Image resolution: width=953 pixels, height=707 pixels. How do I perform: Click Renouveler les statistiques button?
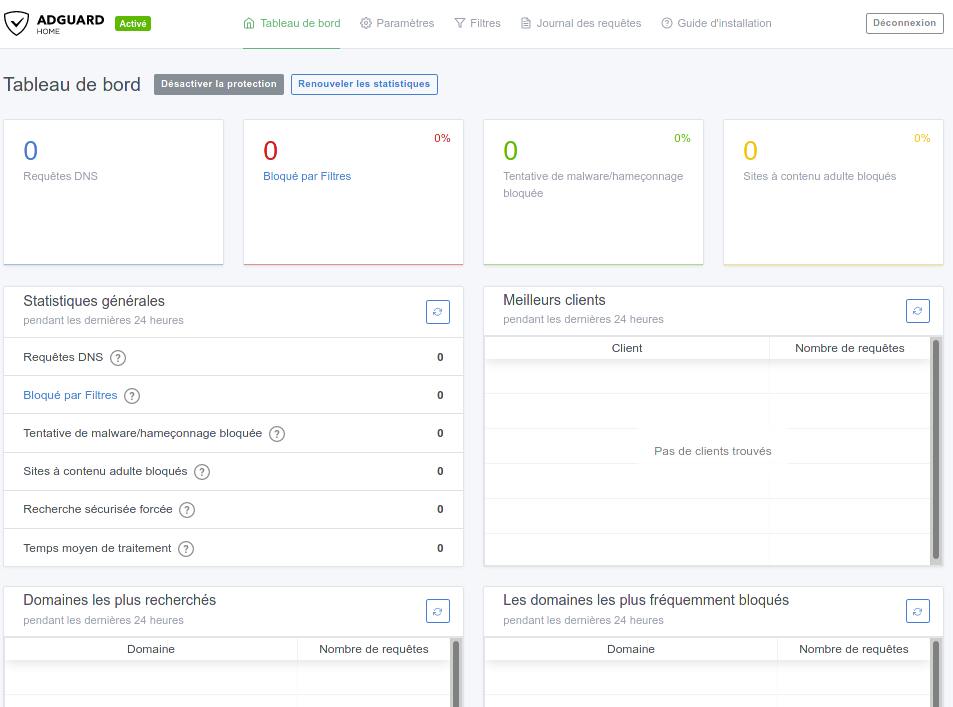coord(364,84)
